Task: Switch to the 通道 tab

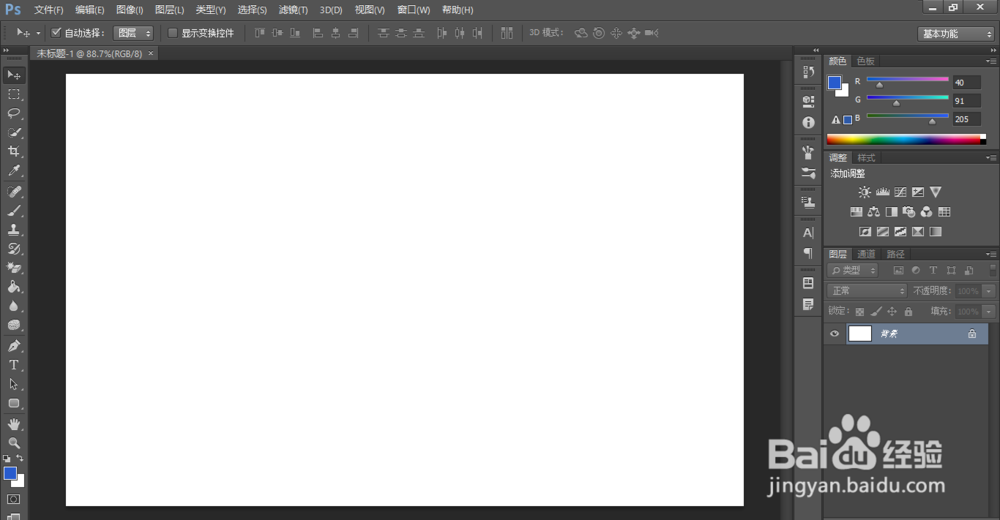Action: (x=866, y=254)
